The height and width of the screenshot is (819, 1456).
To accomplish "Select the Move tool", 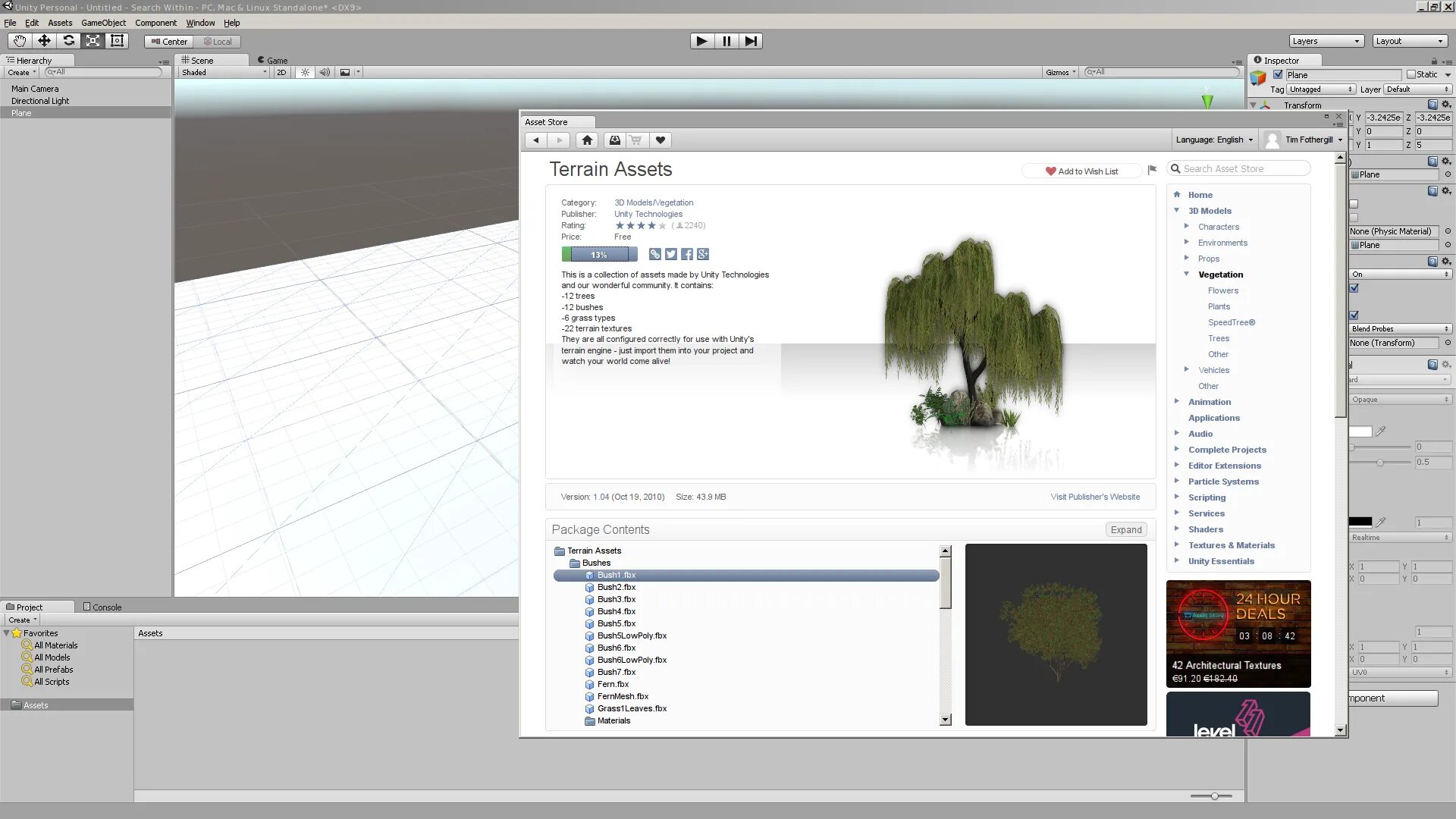I will click(x=44, y=41).
